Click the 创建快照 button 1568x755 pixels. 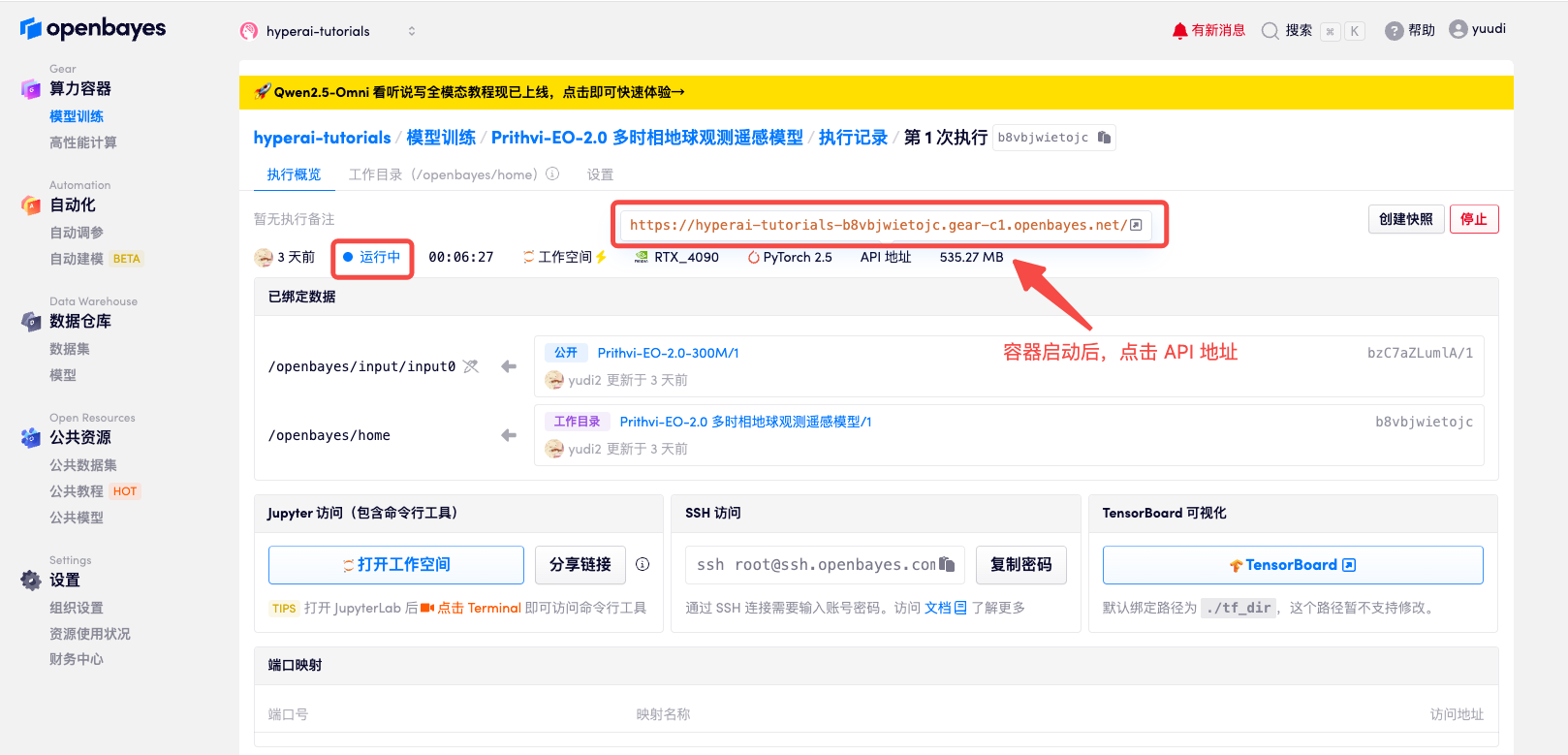(1405, 219)
